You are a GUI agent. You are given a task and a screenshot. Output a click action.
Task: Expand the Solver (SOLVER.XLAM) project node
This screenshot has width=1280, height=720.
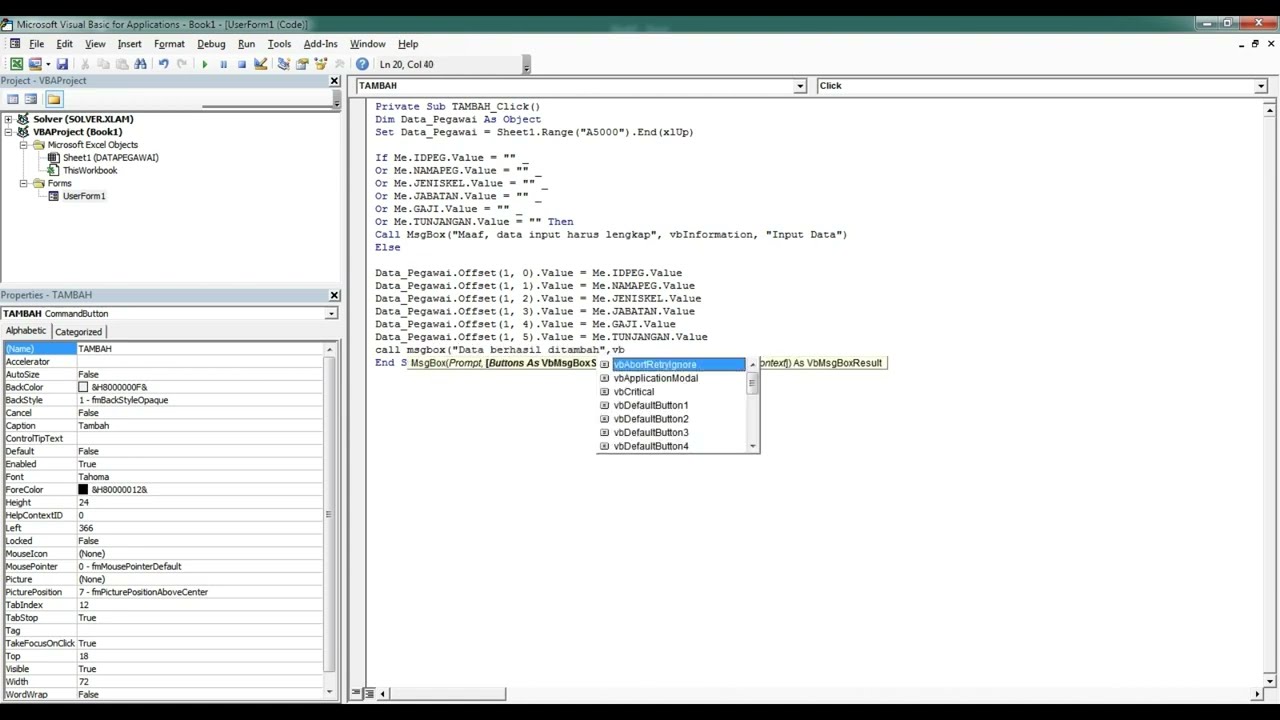8,119
